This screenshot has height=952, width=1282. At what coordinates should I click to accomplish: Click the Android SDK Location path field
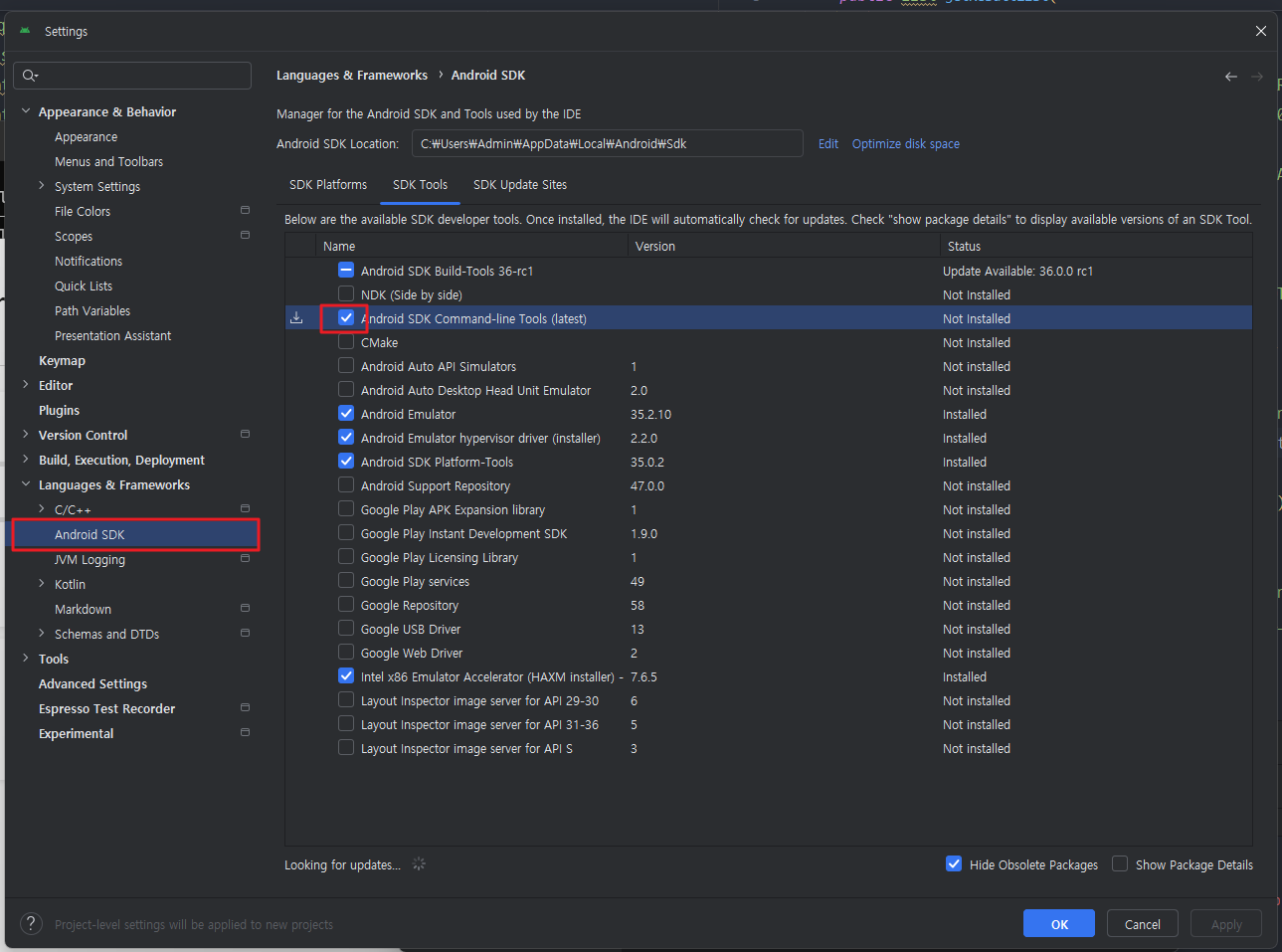coord(608,144)
